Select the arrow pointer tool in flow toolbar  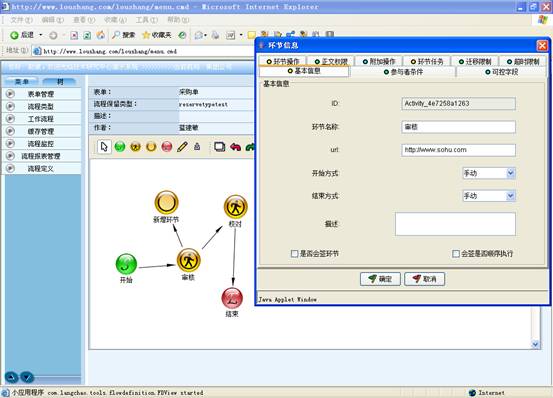pyautogui.click(x=104, y=147)
